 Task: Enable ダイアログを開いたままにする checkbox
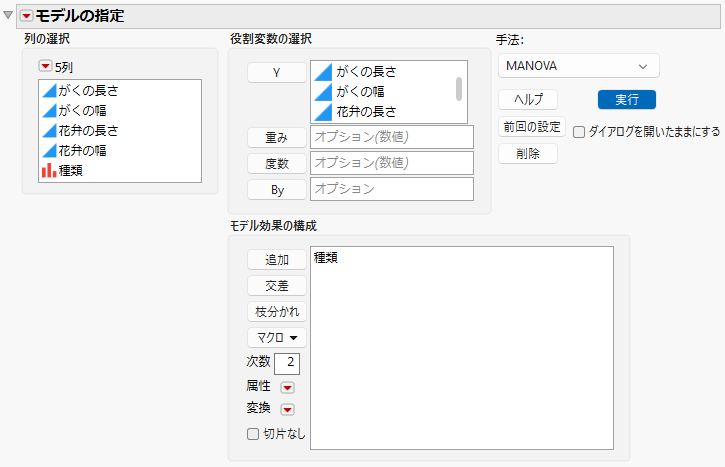(x=579, y=132)
